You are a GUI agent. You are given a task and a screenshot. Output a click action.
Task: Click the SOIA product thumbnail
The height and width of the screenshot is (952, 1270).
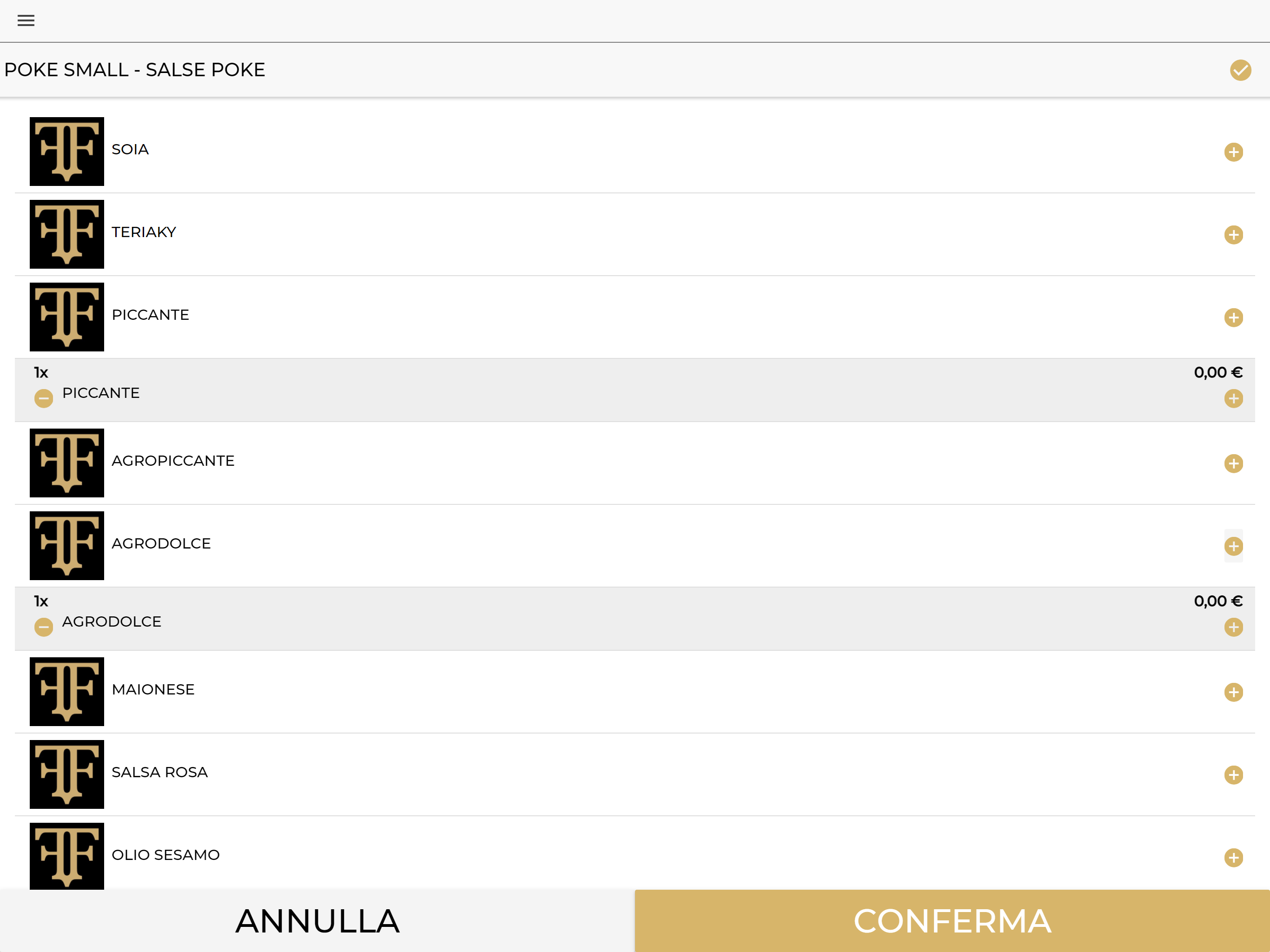67,152
